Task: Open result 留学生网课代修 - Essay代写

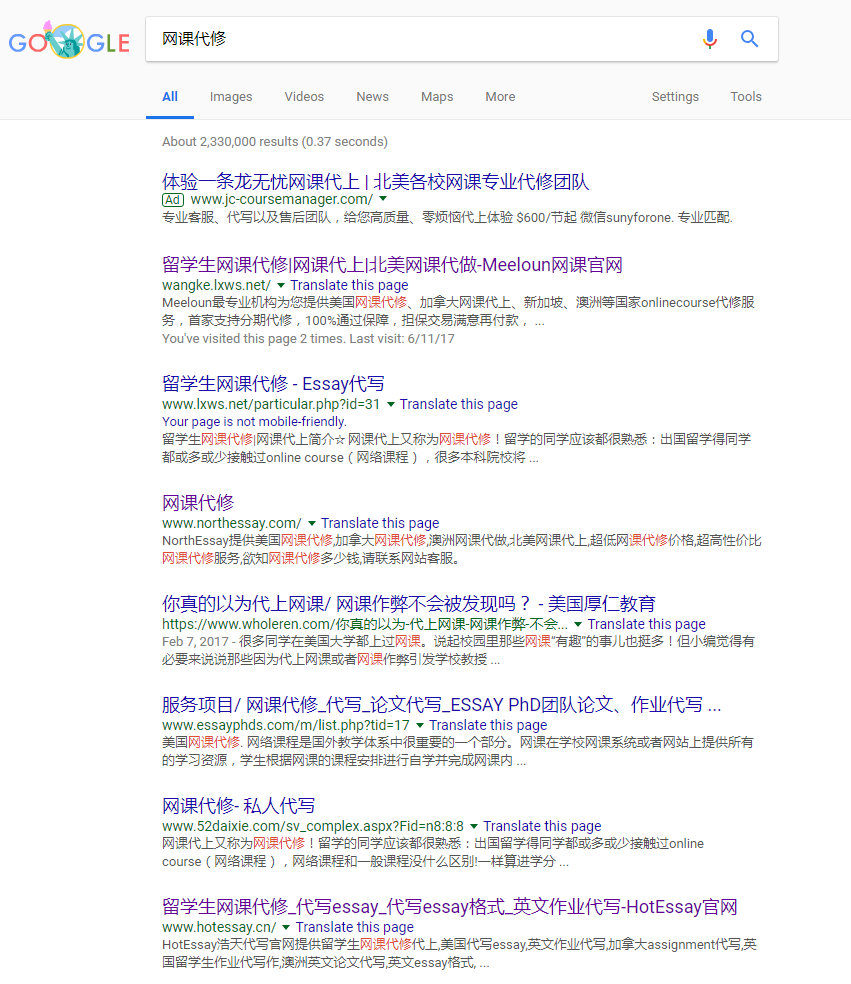Action: click(x=273, y=383)
